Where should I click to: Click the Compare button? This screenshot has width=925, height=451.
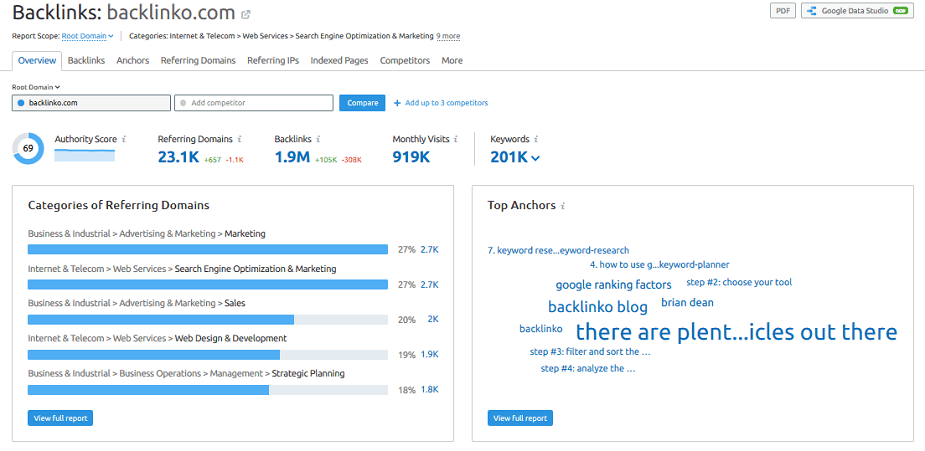362,103
